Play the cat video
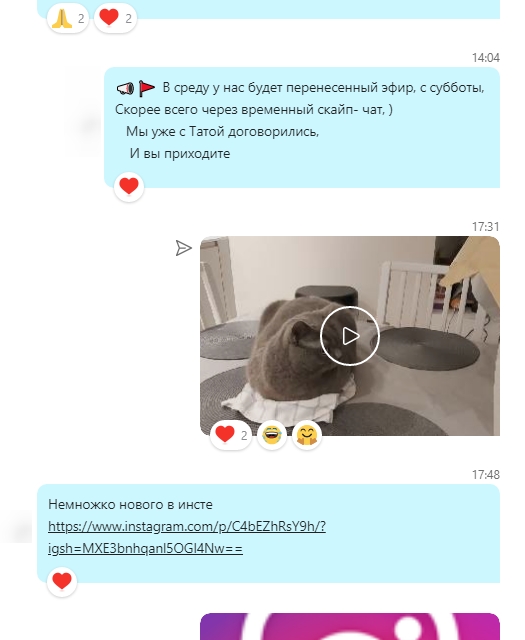525x640 pixels. pos(350,336)
